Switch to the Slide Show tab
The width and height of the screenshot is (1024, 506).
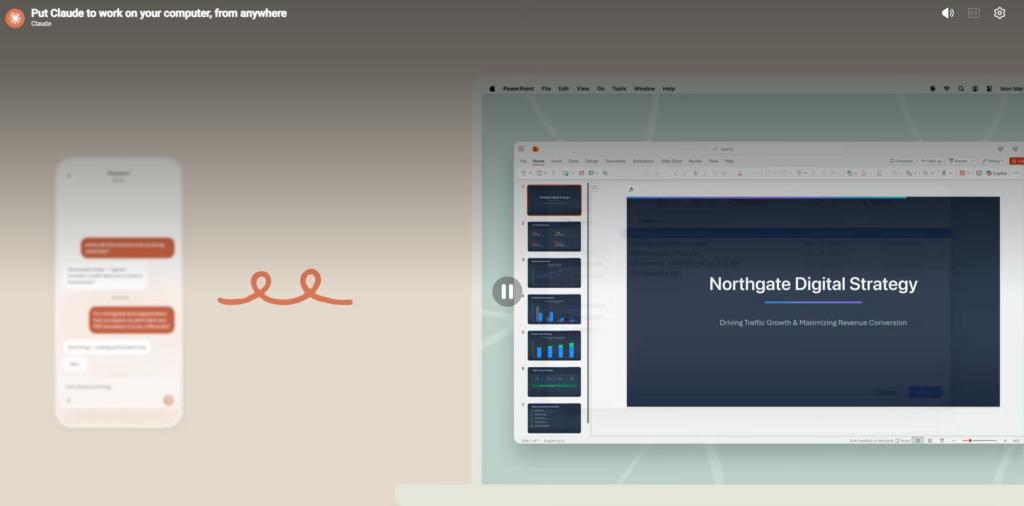671,161
